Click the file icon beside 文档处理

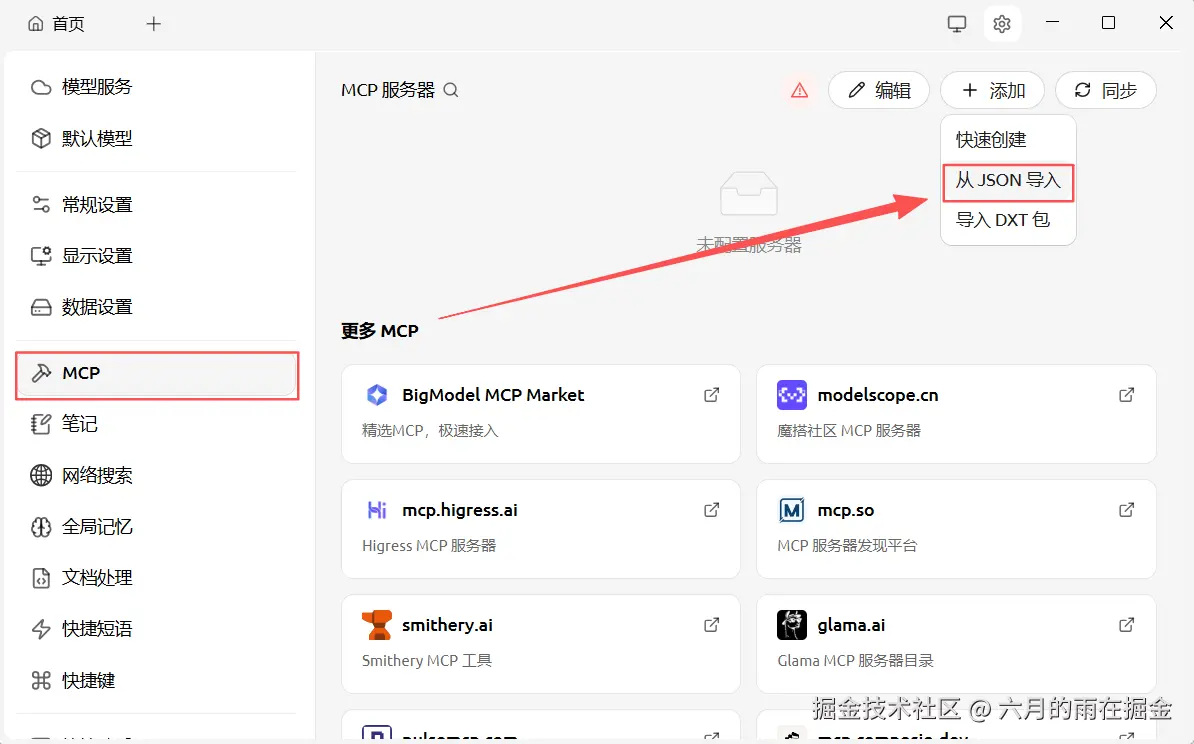tap(41, 578)
